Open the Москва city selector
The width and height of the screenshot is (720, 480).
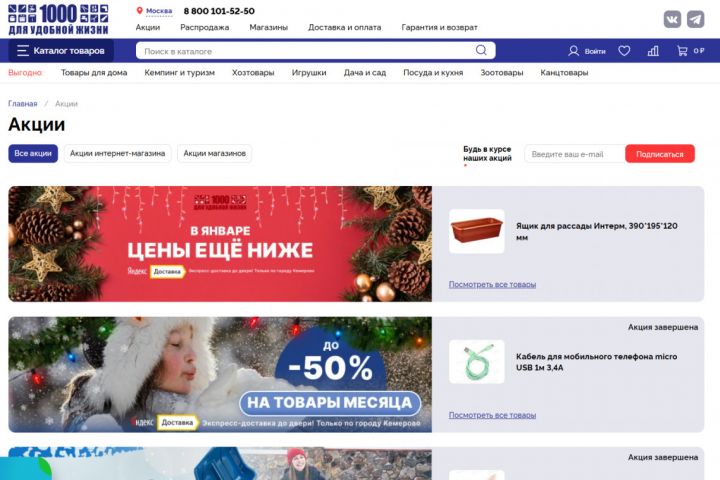[x=155, y=11]
